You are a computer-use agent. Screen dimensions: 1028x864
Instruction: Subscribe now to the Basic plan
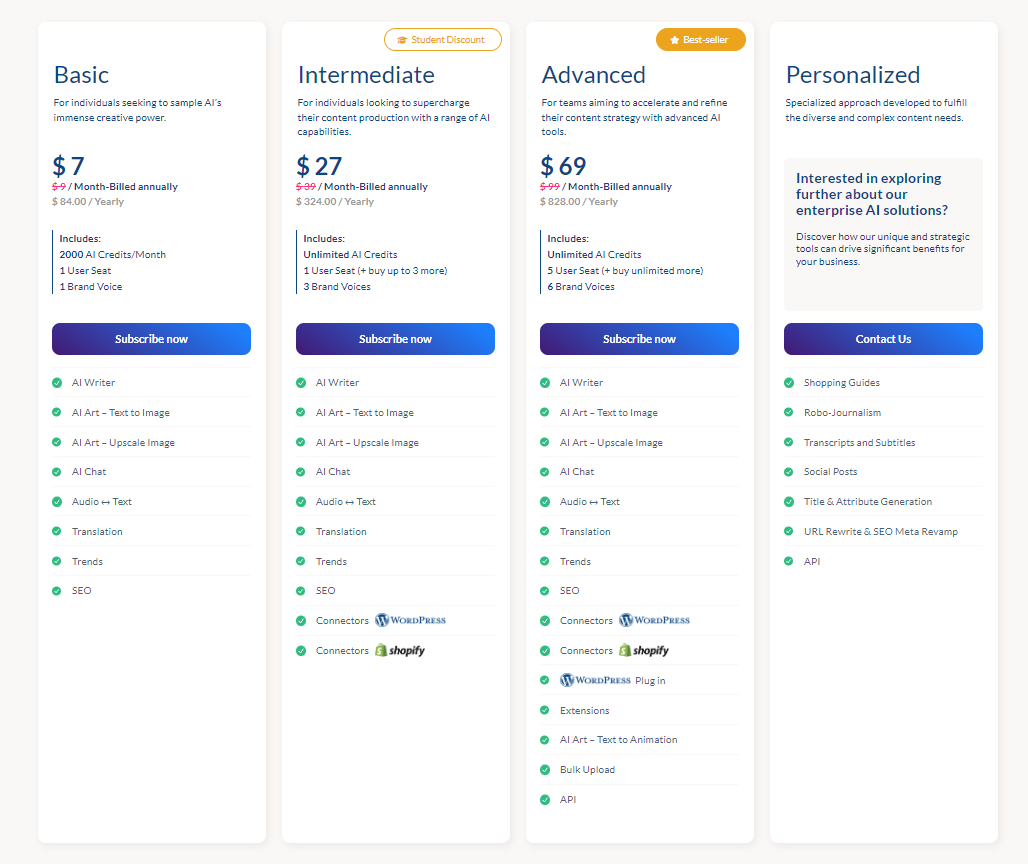[x=151, y=339]
